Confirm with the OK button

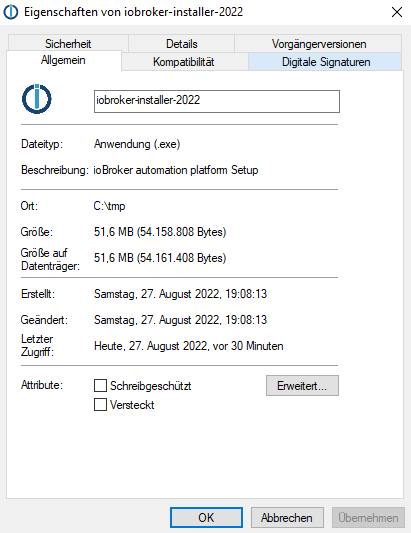coord(206,517)
